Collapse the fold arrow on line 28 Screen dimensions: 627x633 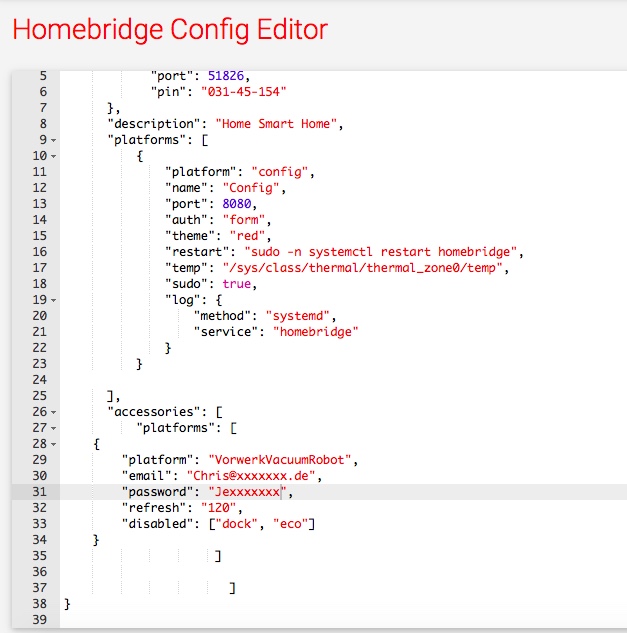[x=53, y=443]
